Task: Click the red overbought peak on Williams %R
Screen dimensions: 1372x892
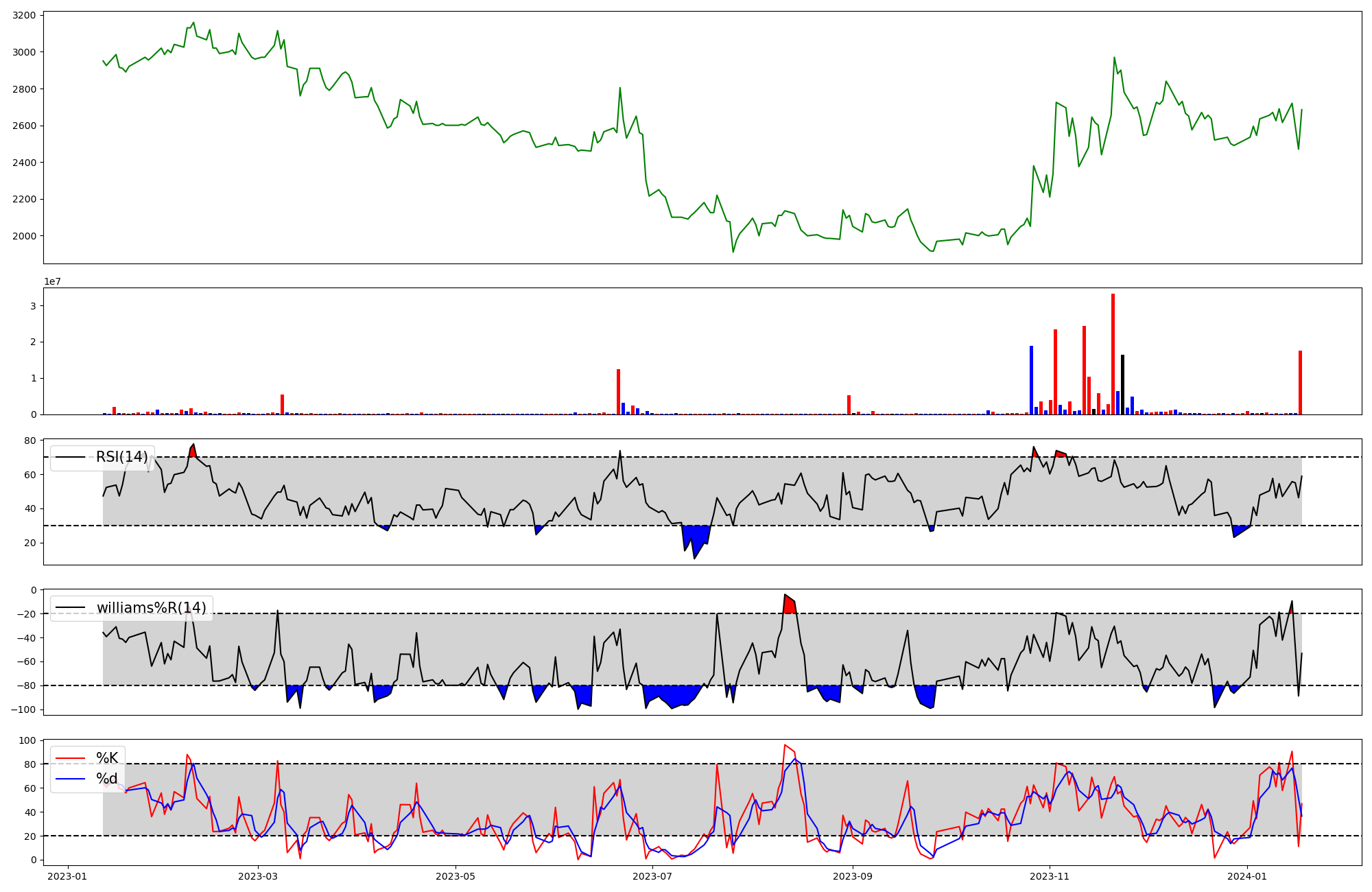Action: click(x=790, y=605)
